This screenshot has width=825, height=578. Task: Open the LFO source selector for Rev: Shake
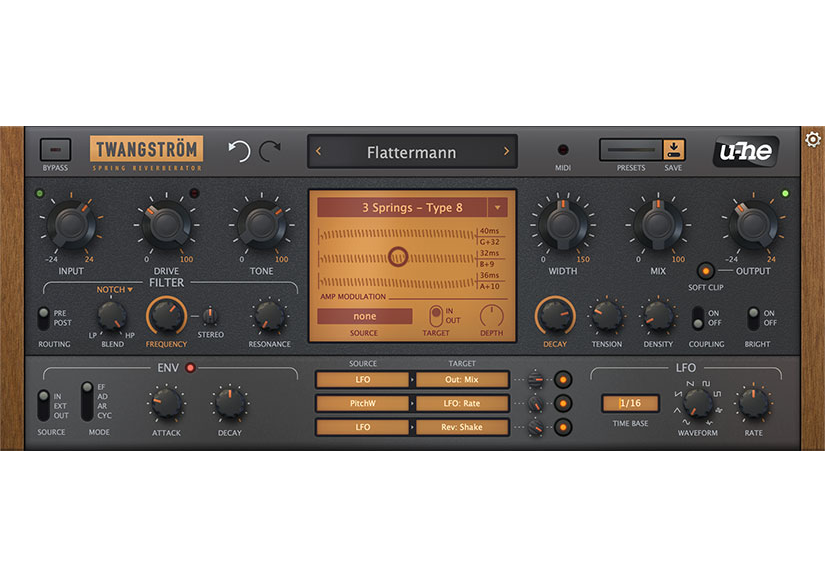click(363, 427)
